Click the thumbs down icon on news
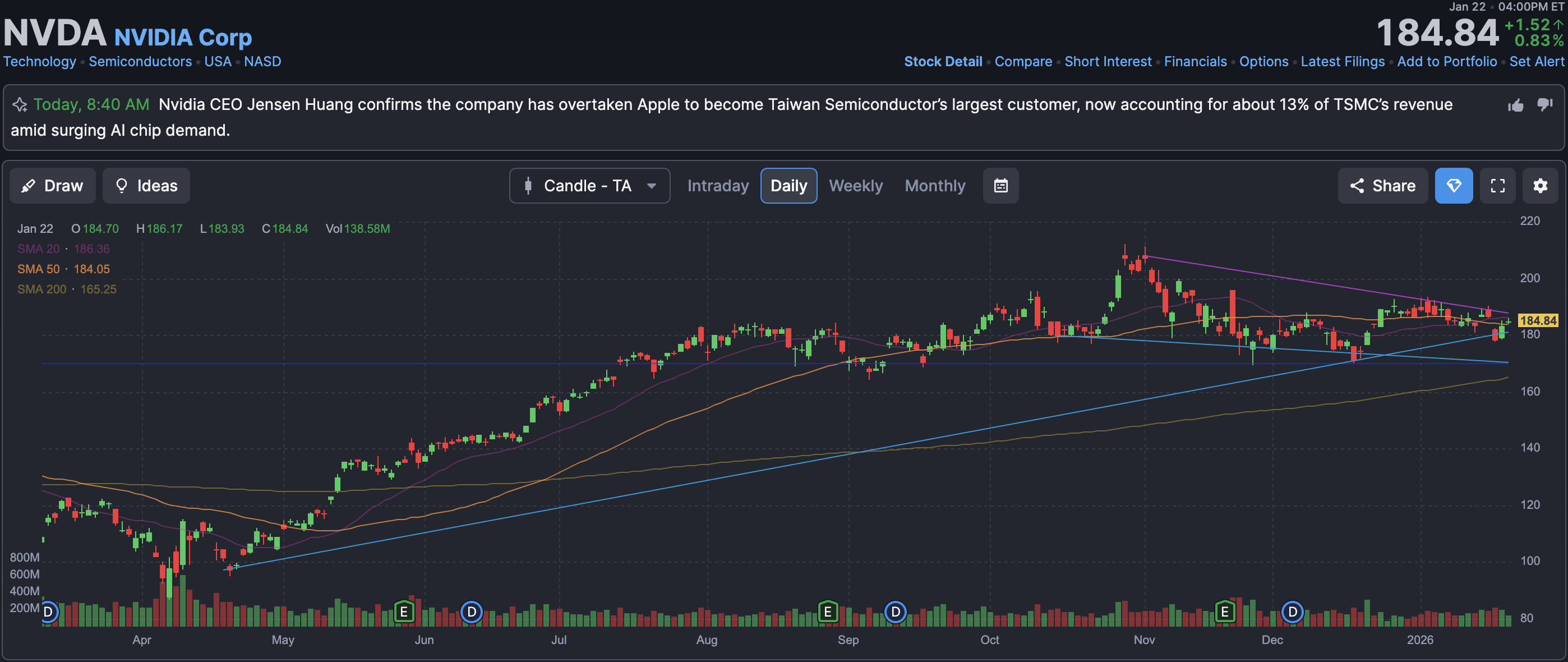Image resolution: width=1568 pixels, height=662 pixels. pos(1545,104)
